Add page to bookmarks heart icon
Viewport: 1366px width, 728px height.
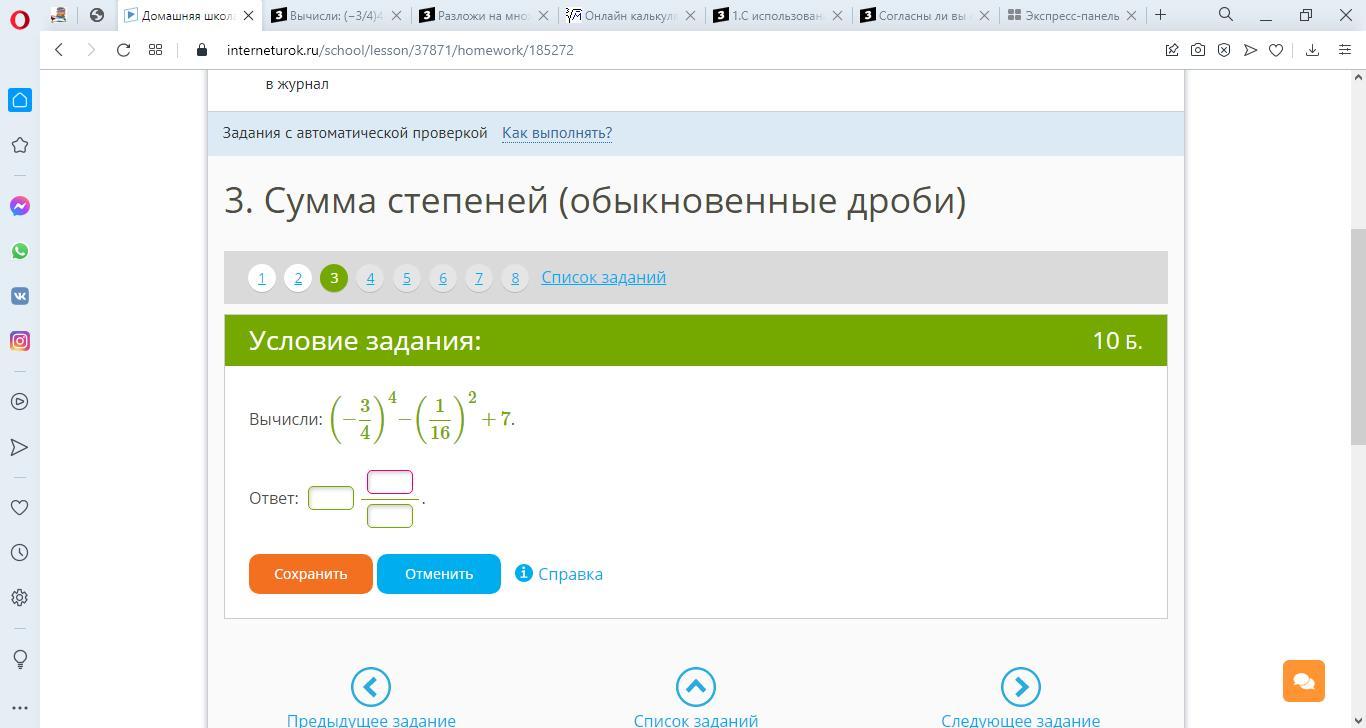1276,50
